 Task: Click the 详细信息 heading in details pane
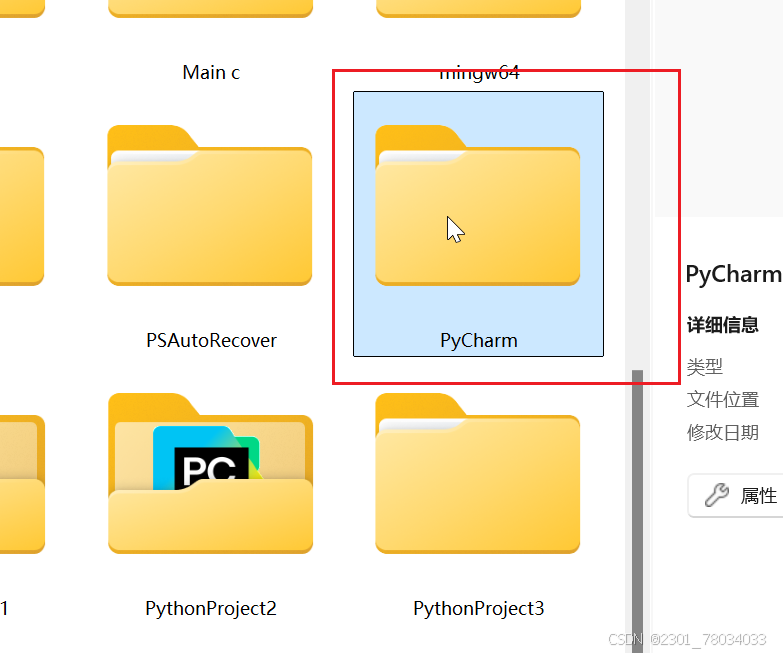(723, 325)
